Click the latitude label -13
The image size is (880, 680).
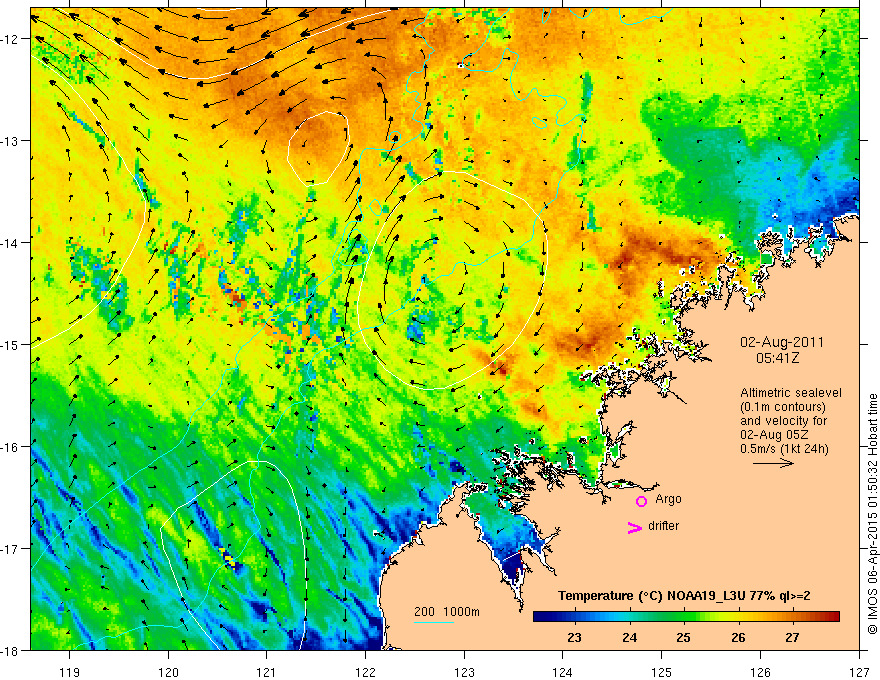[11, 141]
